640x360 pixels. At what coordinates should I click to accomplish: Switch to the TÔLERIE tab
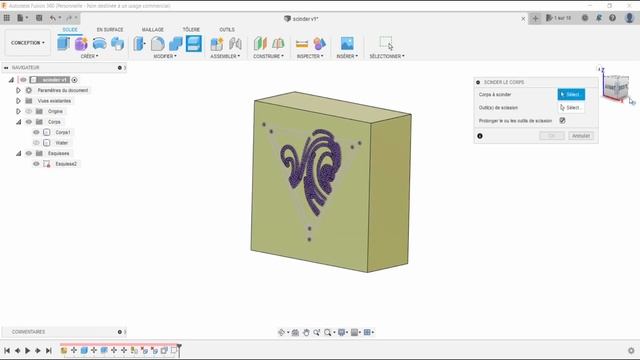[191, 30]
